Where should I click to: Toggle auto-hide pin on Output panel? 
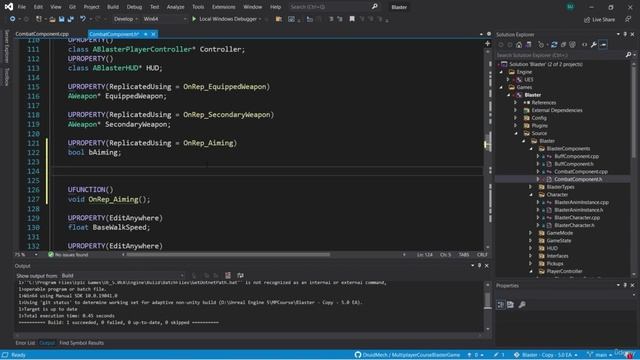tap(479, 266)
